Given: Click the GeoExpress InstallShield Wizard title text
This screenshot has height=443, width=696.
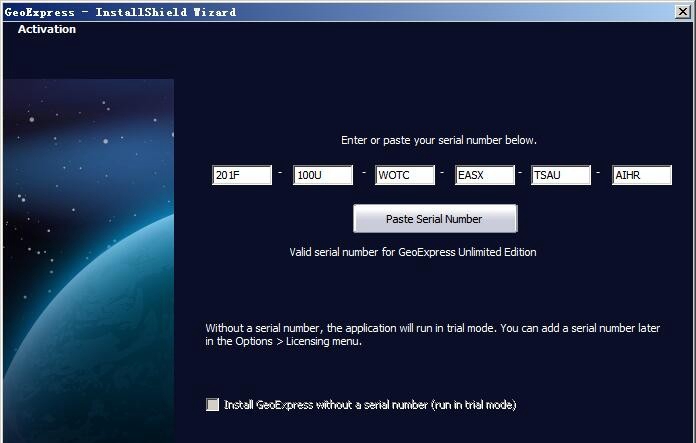Looking at the screenshot, I should (x=120, y=12).
